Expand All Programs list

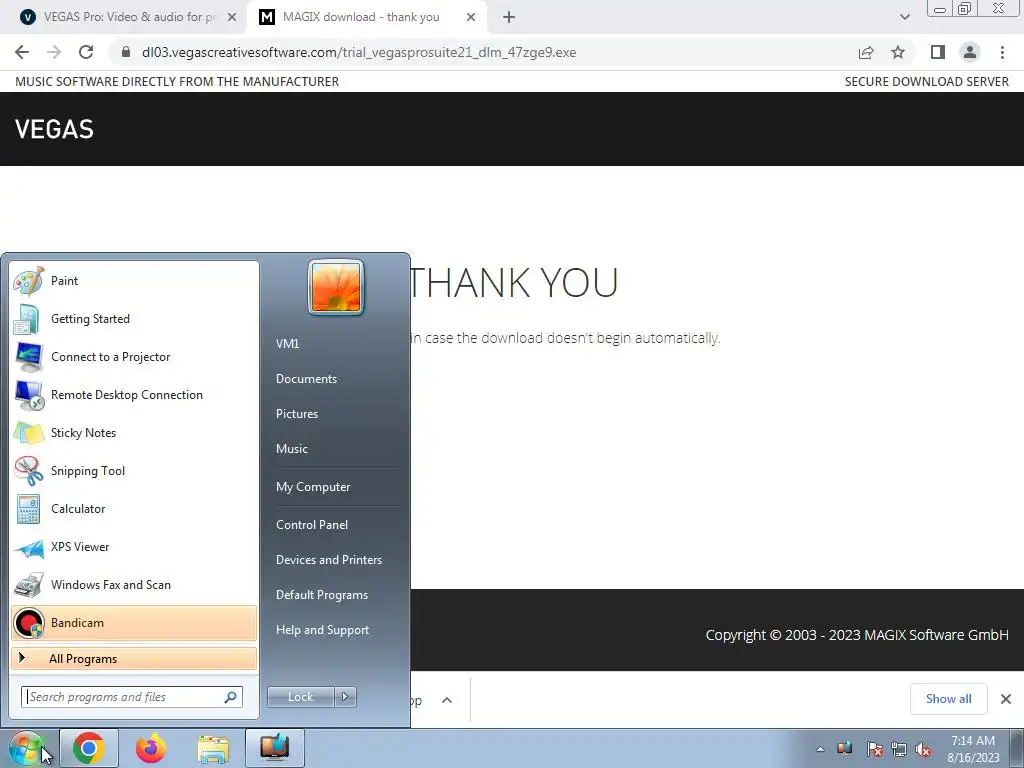(x=134, y=659)
